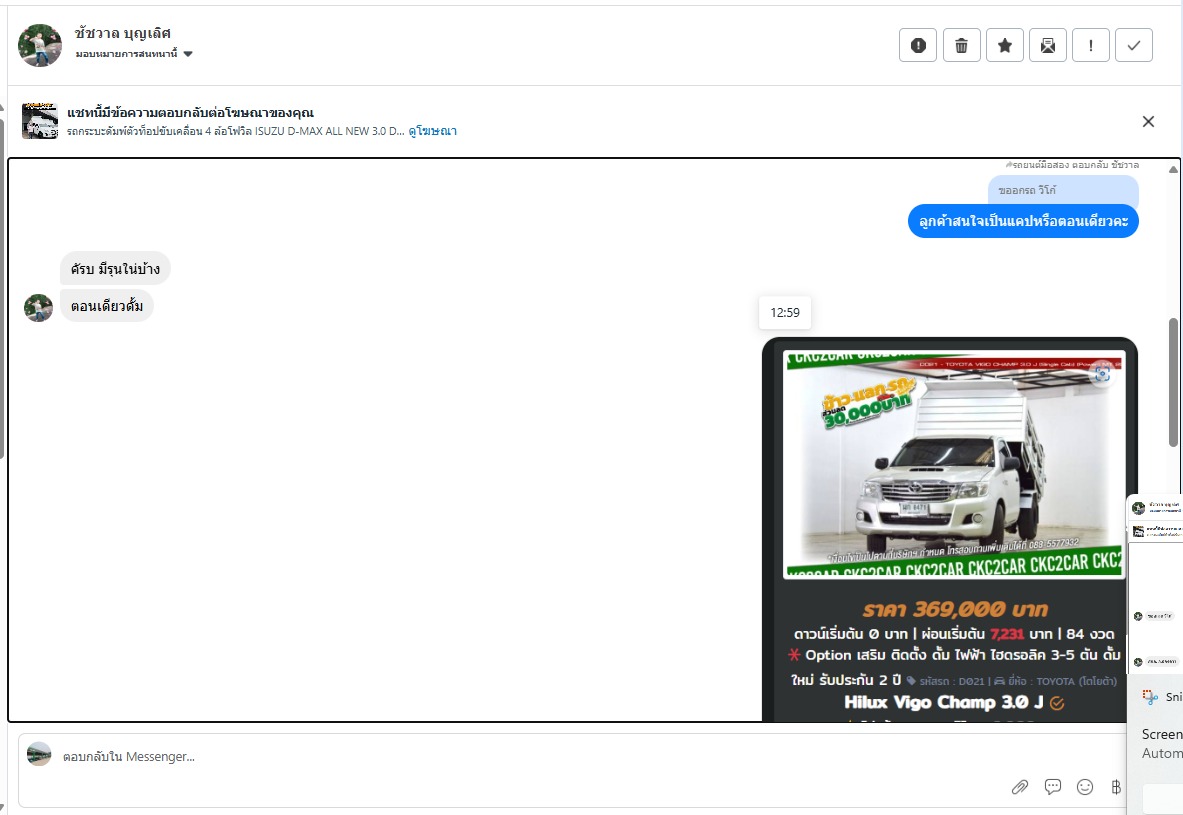1183x815 pixels.
Task: Click the Snipping Tool icon in notification
Action: (x=1150, y=697)
